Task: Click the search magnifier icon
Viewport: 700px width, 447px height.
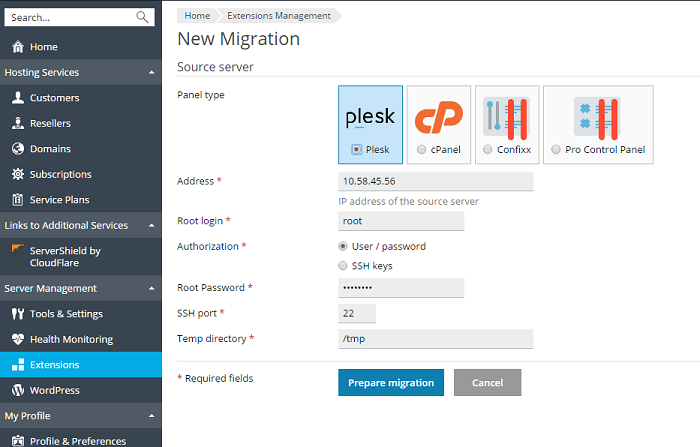Action: (142, 17)
